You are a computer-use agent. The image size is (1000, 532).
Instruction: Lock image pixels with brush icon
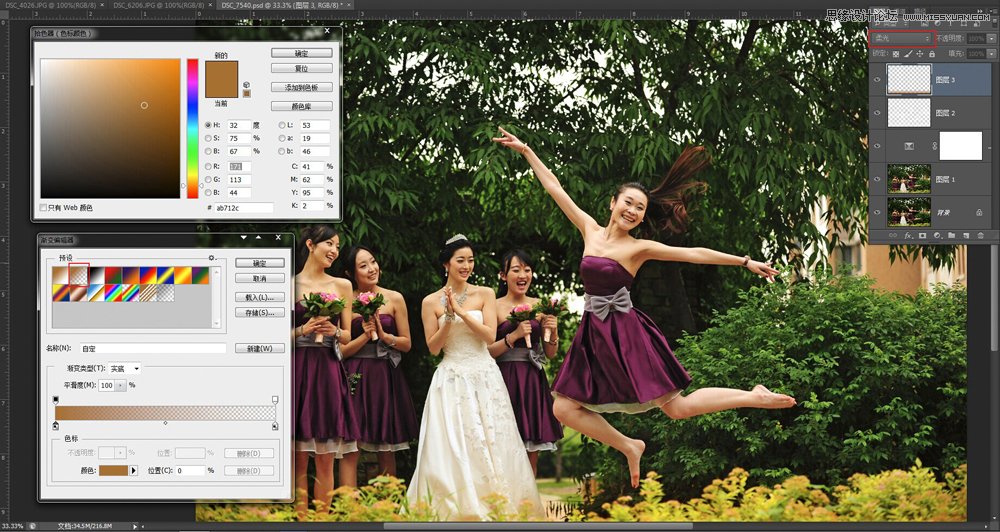[908, 54]
